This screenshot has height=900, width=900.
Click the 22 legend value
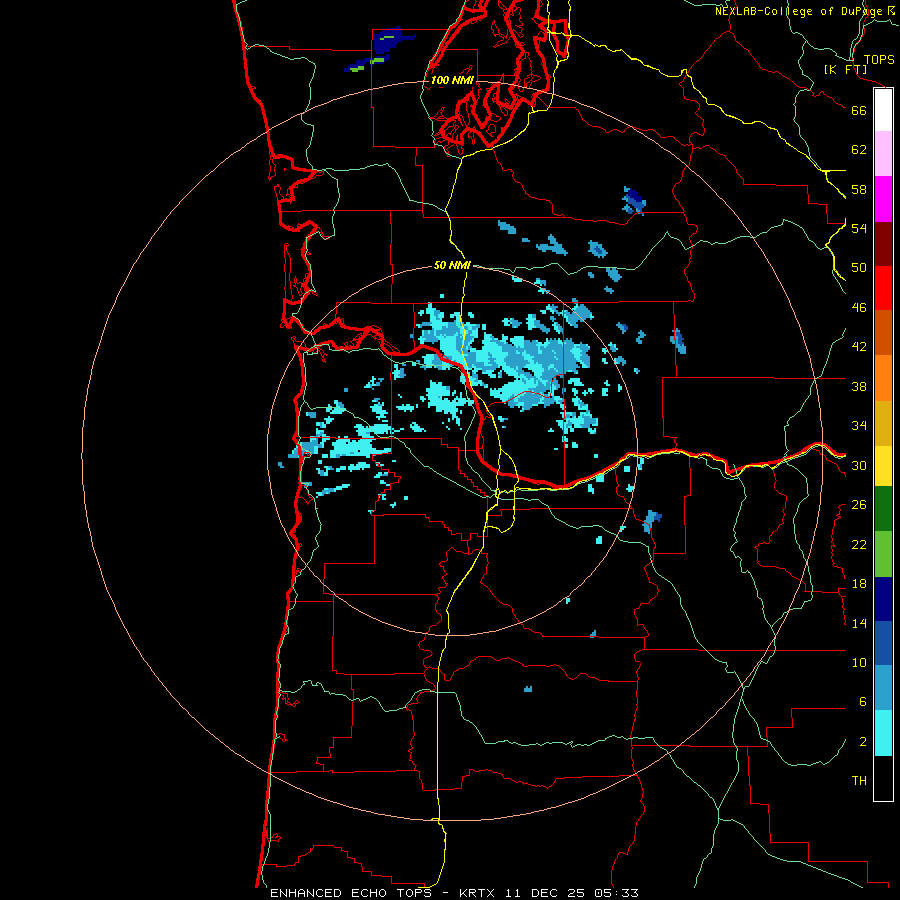[x=859, y=544]
